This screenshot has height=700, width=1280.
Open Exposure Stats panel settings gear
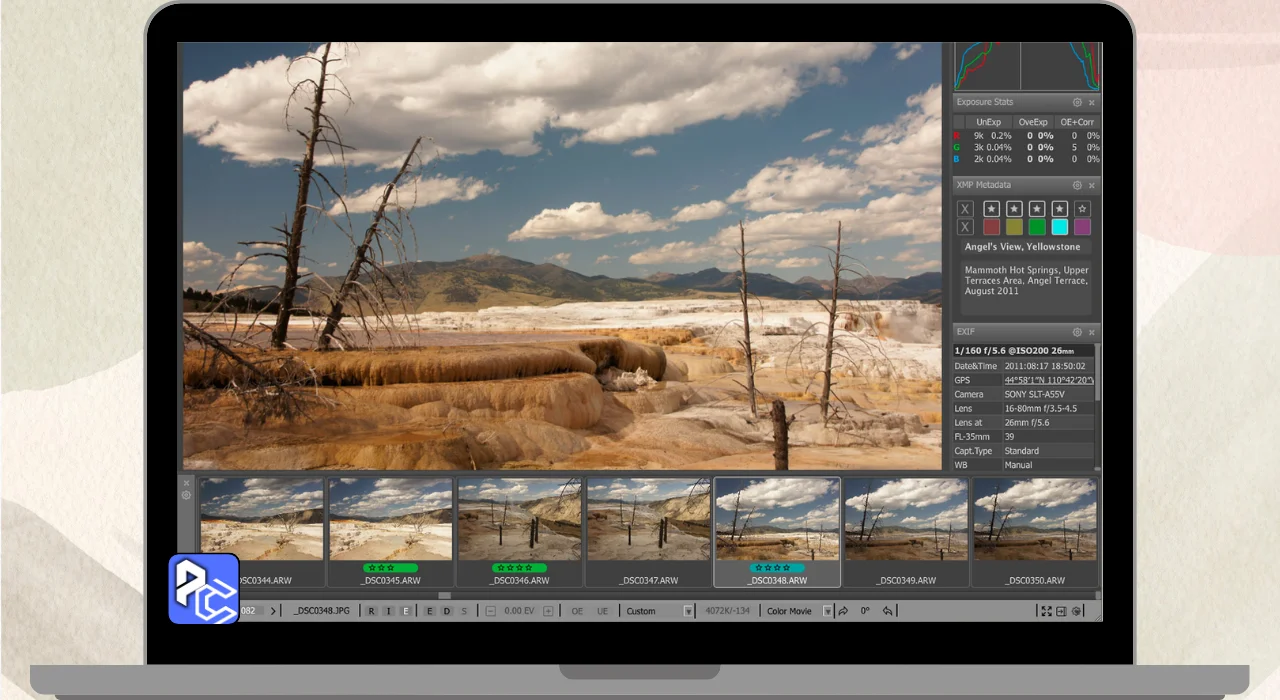click(x=1077, y=102)
